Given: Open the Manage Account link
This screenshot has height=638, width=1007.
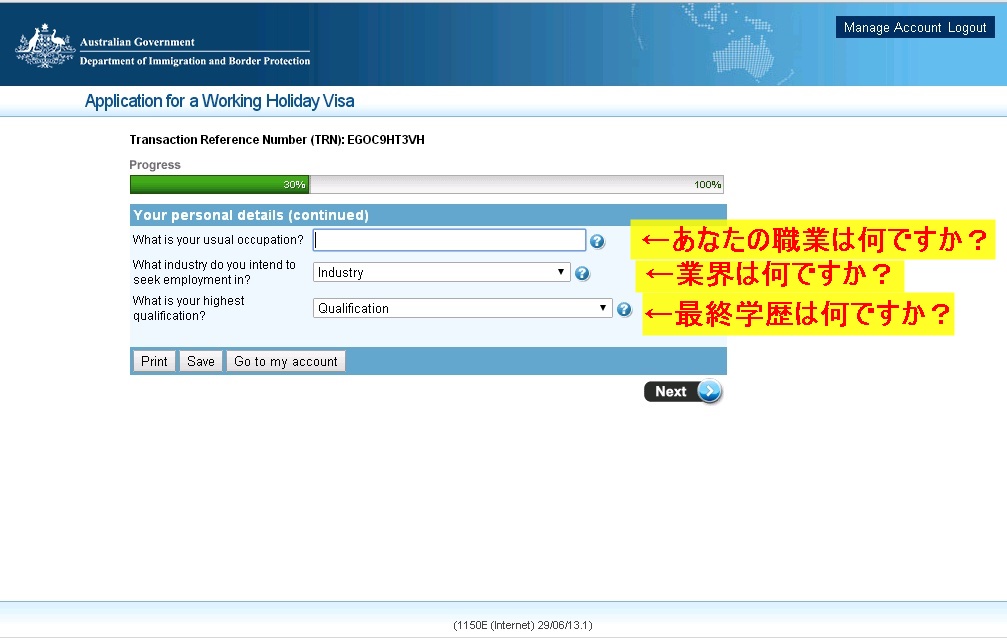Looking at the screenshot, I should pos(892,28).
